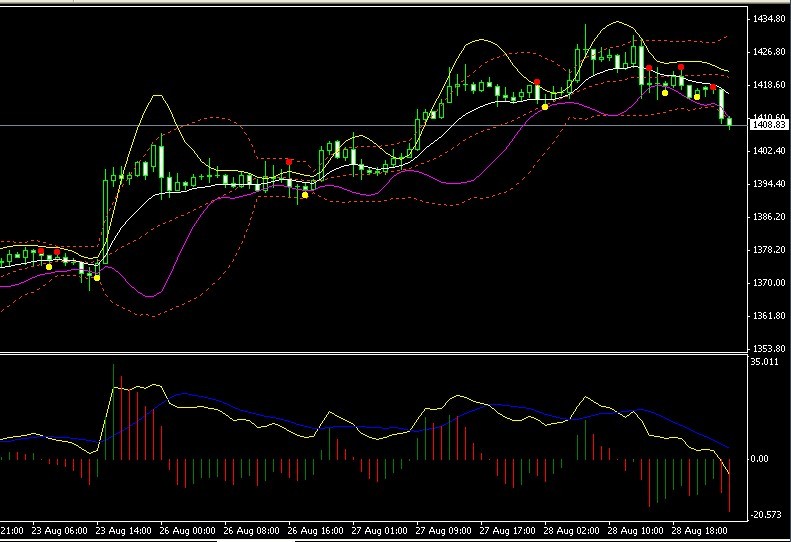791x542 pixels.
Task: Click the 23 Aug 06:00 time label
Action: (59, 531)
